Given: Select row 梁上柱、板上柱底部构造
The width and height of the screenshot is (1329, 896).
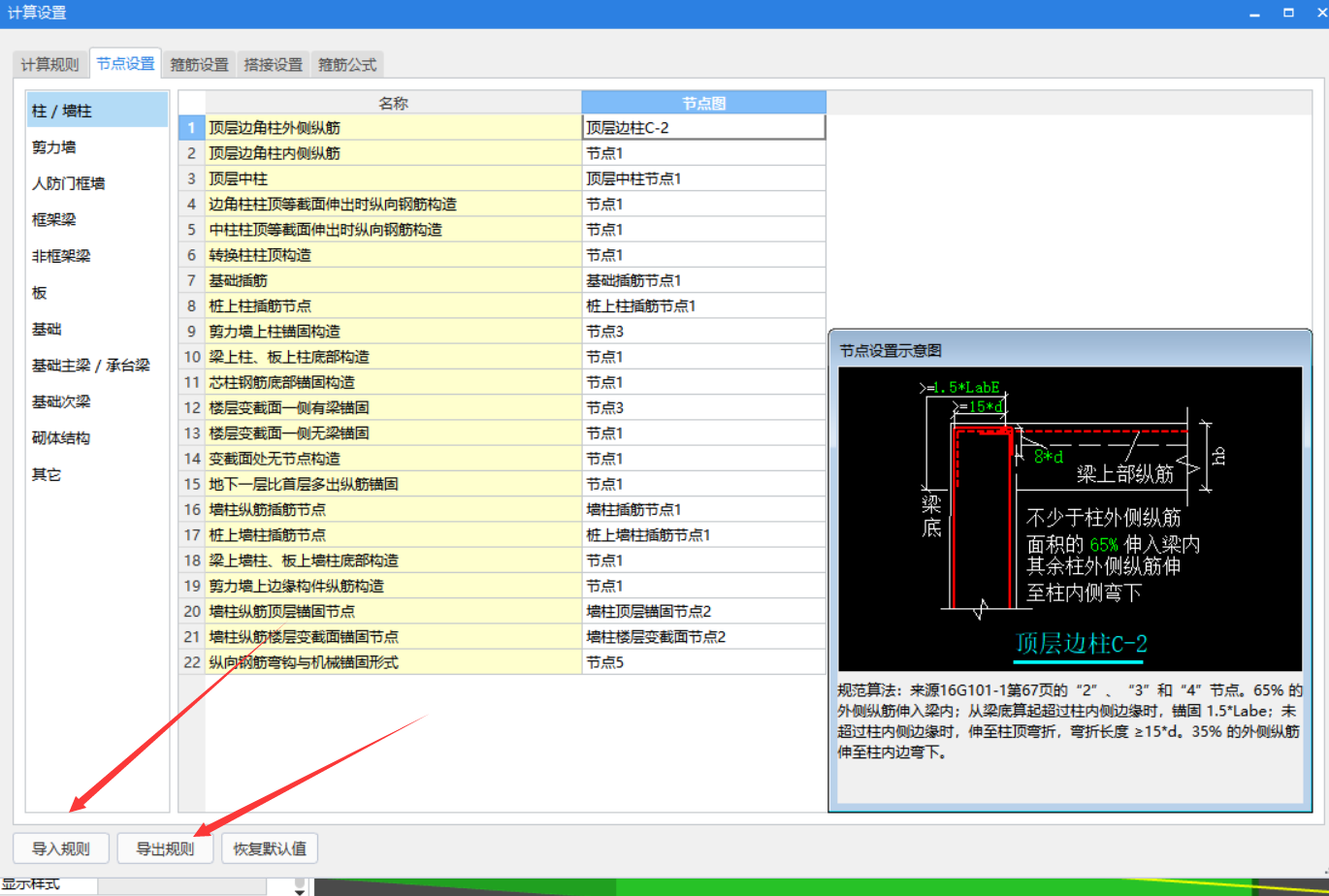Looking at the screenshot, I should coord(393,357).
